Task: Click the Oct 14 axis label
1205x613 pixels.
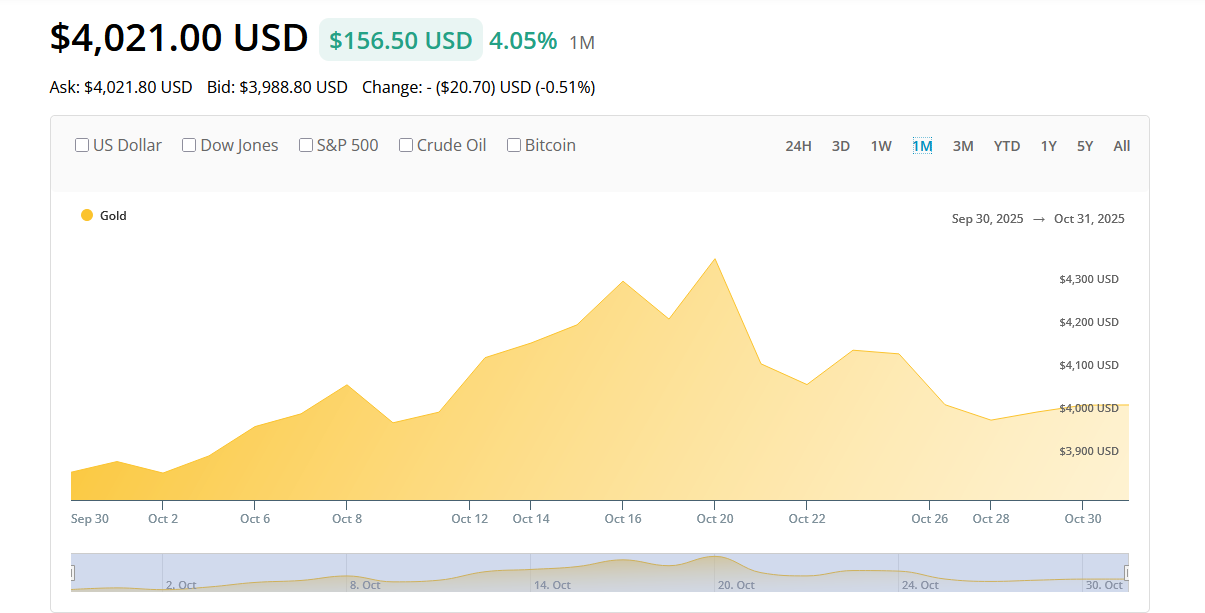Action: (531, 518)
